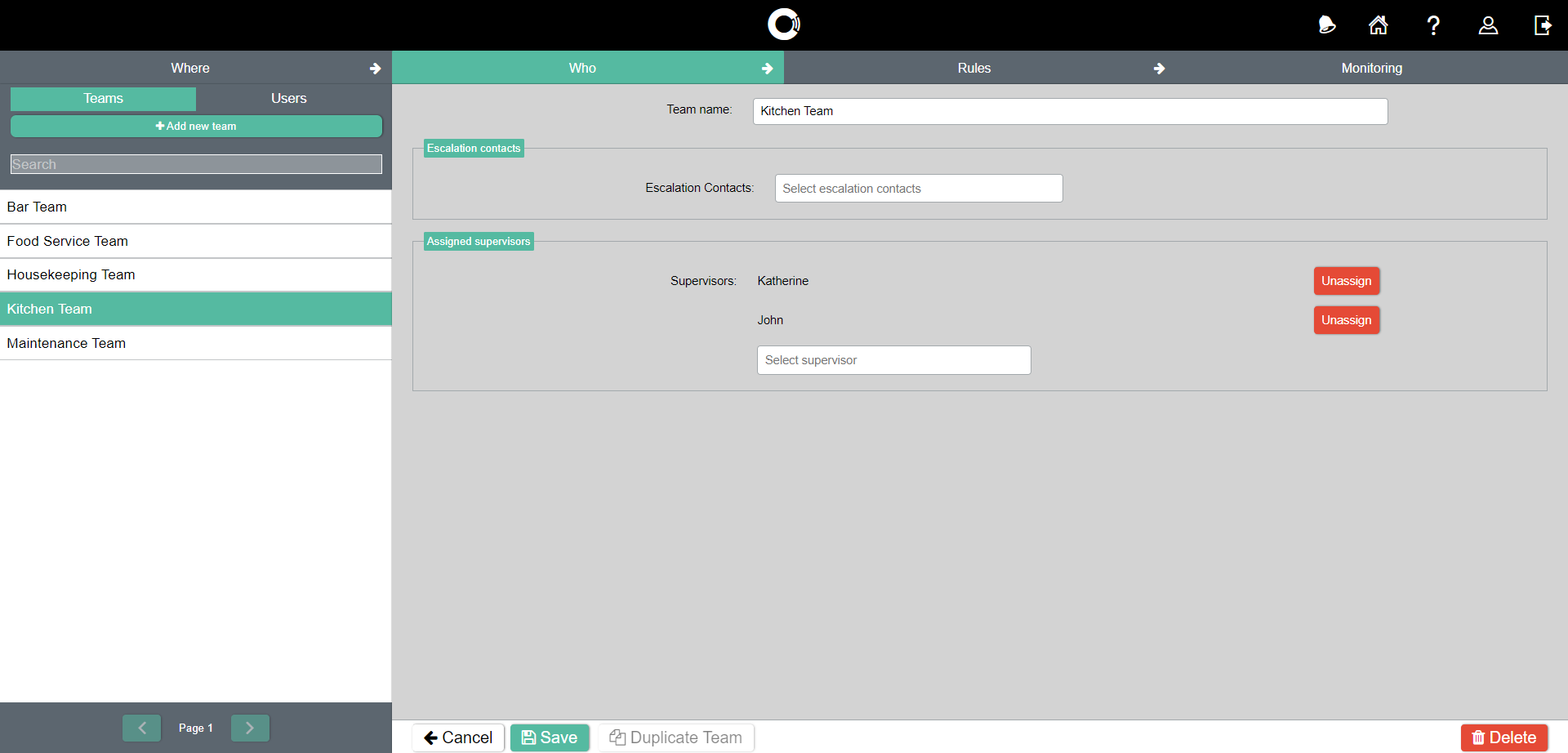Click the notifications icon in top bar
Viewport: 1568px width, 753px height.
tap(1327, 25)
